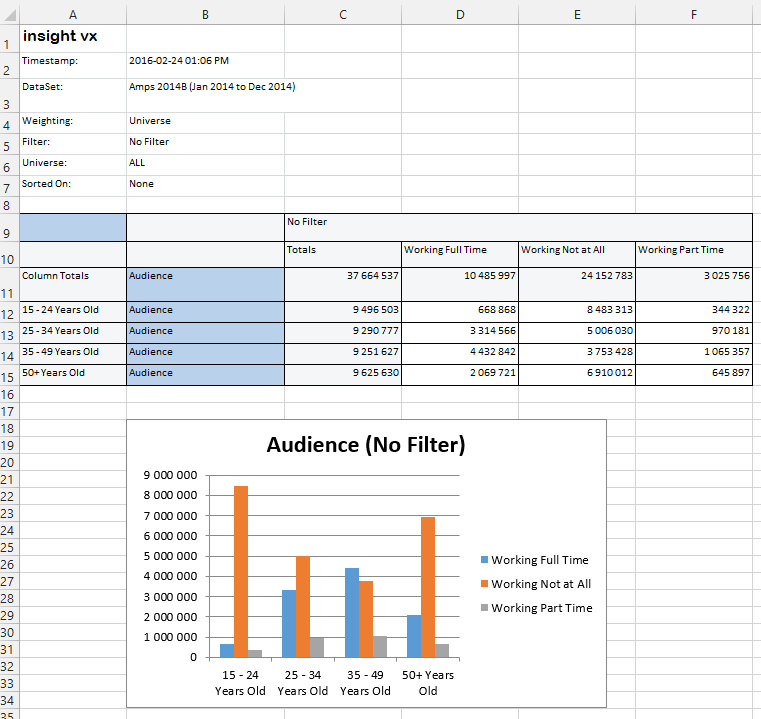Viewport: 761px width, 719px height.
Task: Click the 'Filter:' label cell
Action: click(73, 144)
